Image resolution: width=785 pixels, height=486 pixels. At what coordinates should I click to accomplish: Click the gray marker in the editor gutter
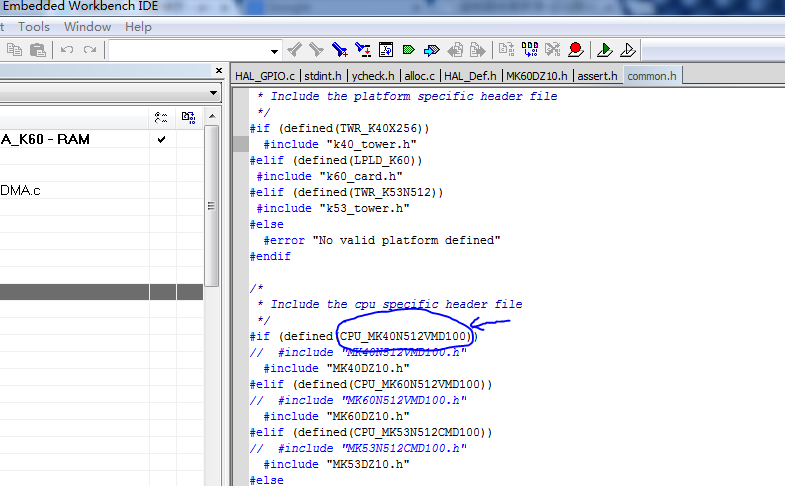pyautogui.click(x=241, y=144)
